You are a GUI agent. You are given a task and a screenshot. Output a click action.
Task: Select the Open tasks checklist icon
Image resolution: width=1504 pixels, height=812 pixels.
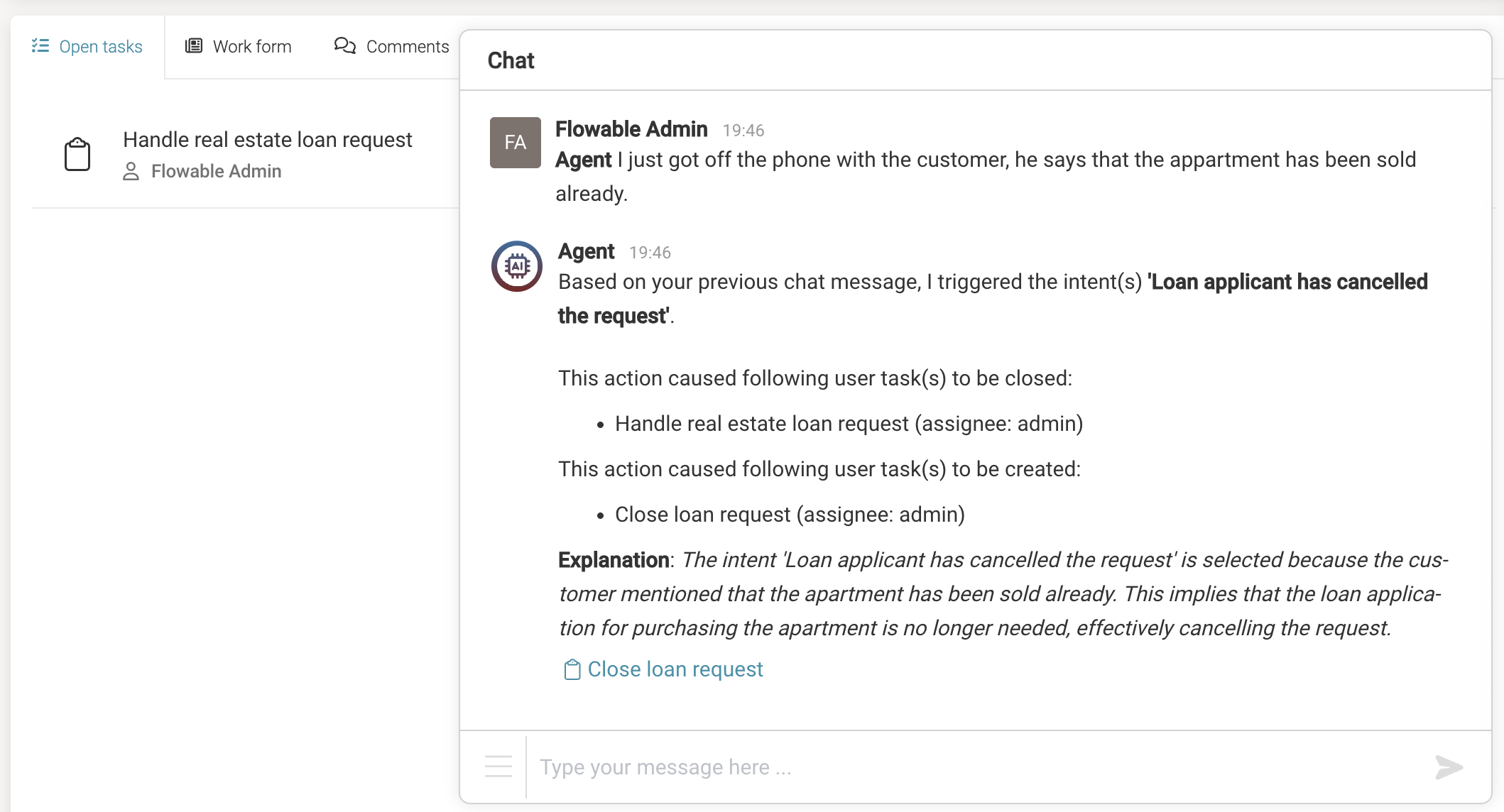[40, 45]
